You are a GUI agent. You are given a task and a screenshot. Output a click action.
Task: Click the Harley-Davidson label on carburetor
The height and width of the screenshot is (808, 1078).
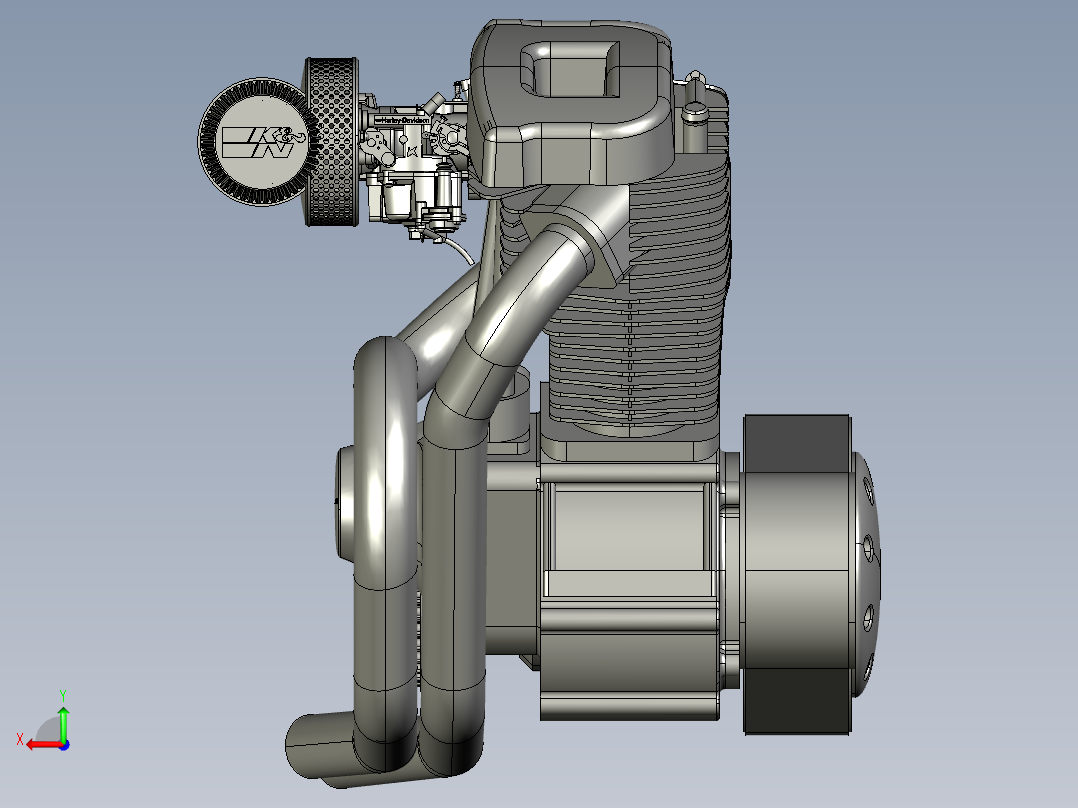click(402, 121)
